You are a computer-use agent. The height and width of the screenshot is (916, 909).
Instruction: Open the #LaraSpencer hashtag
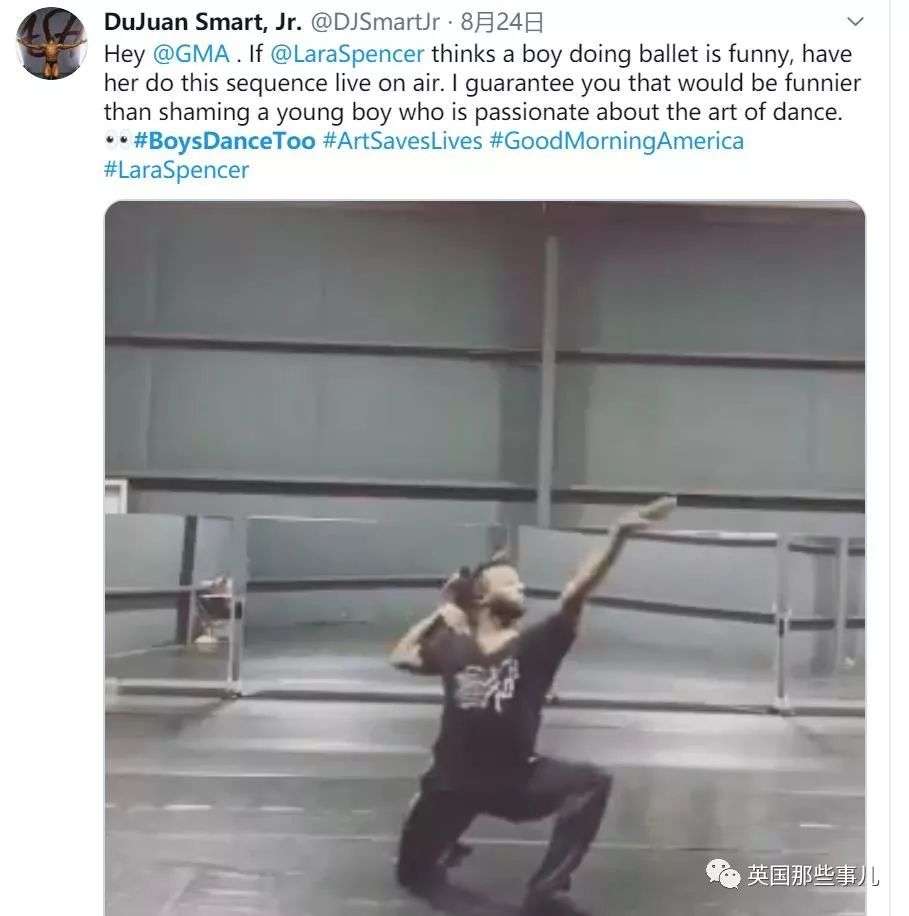tap(176, 169)
